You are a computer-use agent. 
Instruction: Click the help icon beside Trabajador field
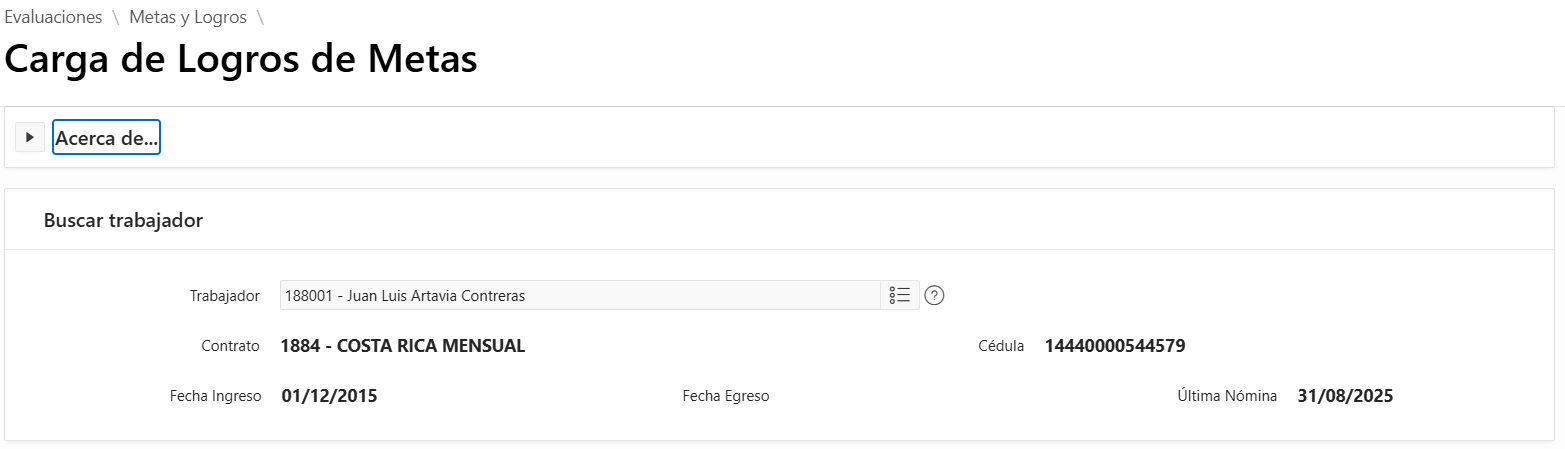pos(935,295)
